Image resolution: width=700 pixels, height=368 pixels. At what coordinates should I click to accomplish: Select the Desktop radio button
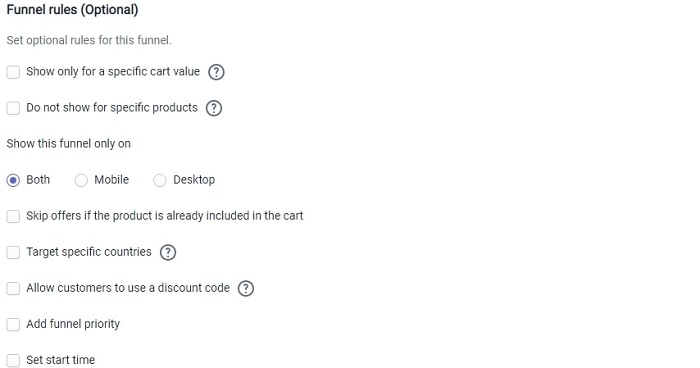point(159,180)
